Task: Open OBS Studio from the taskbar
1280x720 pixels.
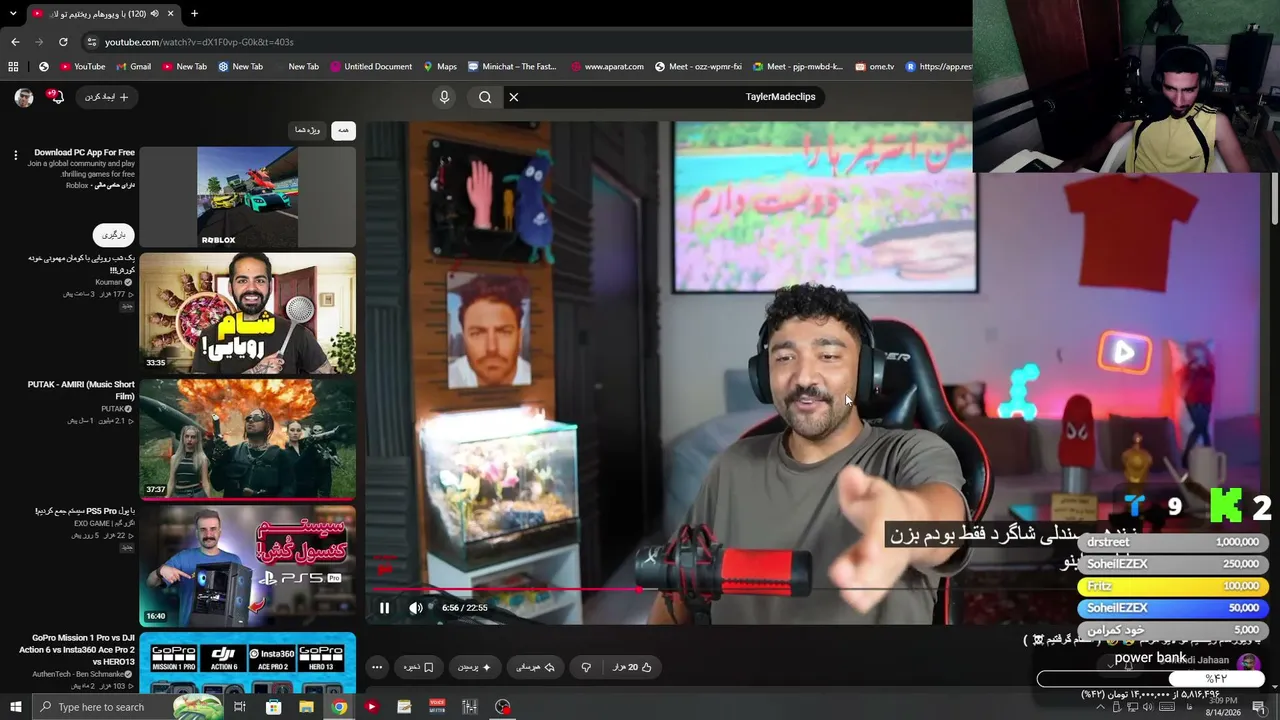Action: point(503,707)
